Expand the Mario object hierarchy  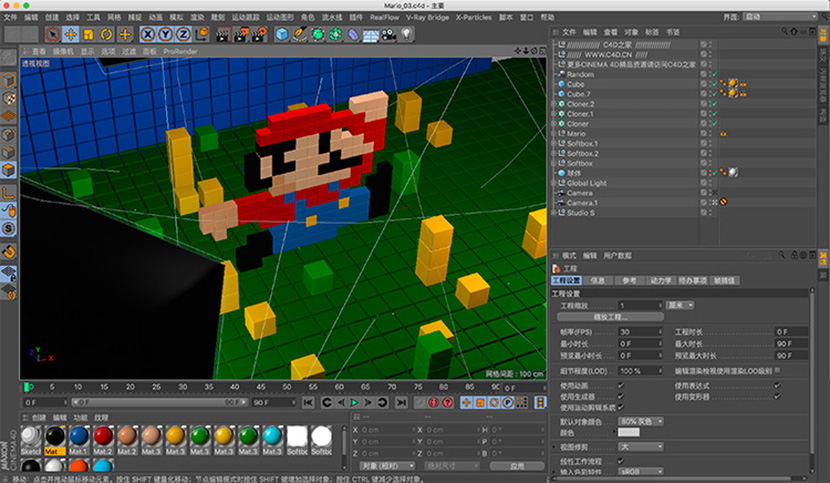click(x=554, y=133)
